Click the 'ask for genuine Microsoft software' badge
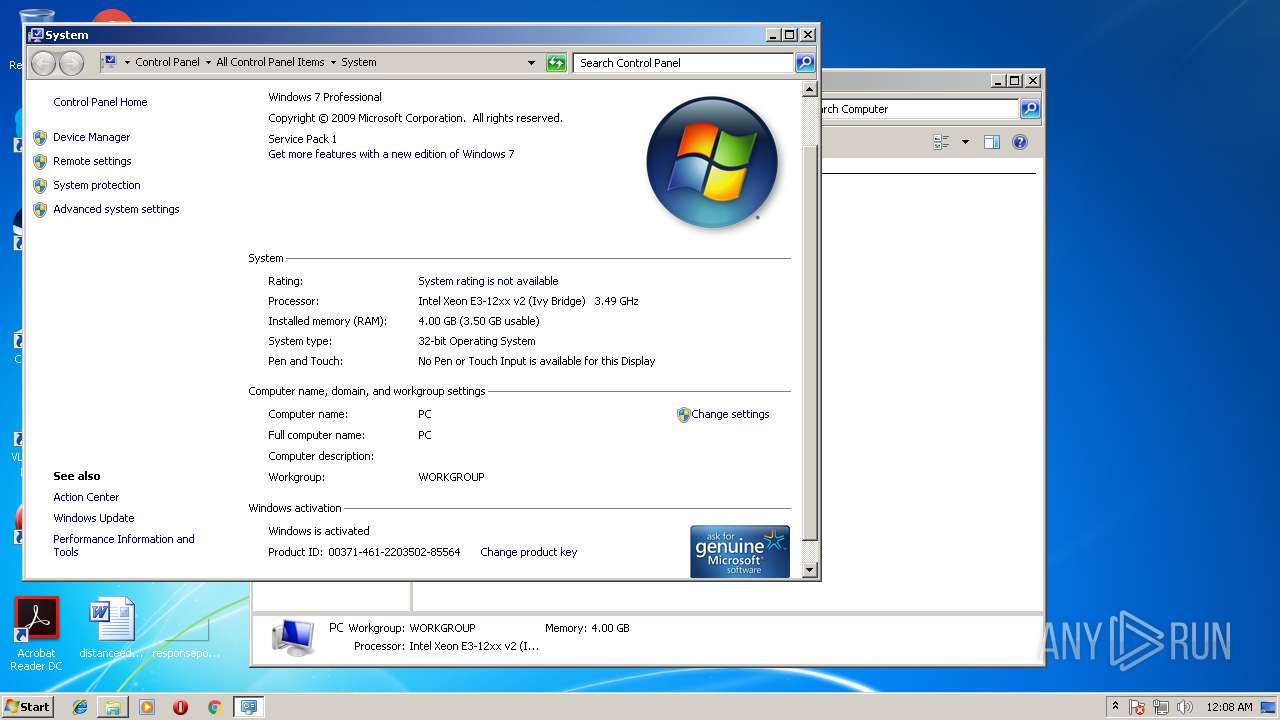Screen dimensions: 1280x720 click(x=740, y=551)
